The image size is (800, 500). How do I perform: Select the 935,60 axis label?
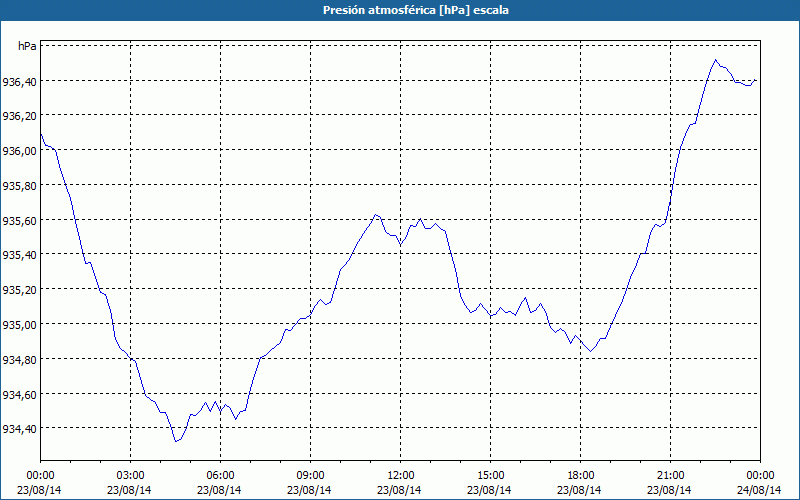[19, 221]
